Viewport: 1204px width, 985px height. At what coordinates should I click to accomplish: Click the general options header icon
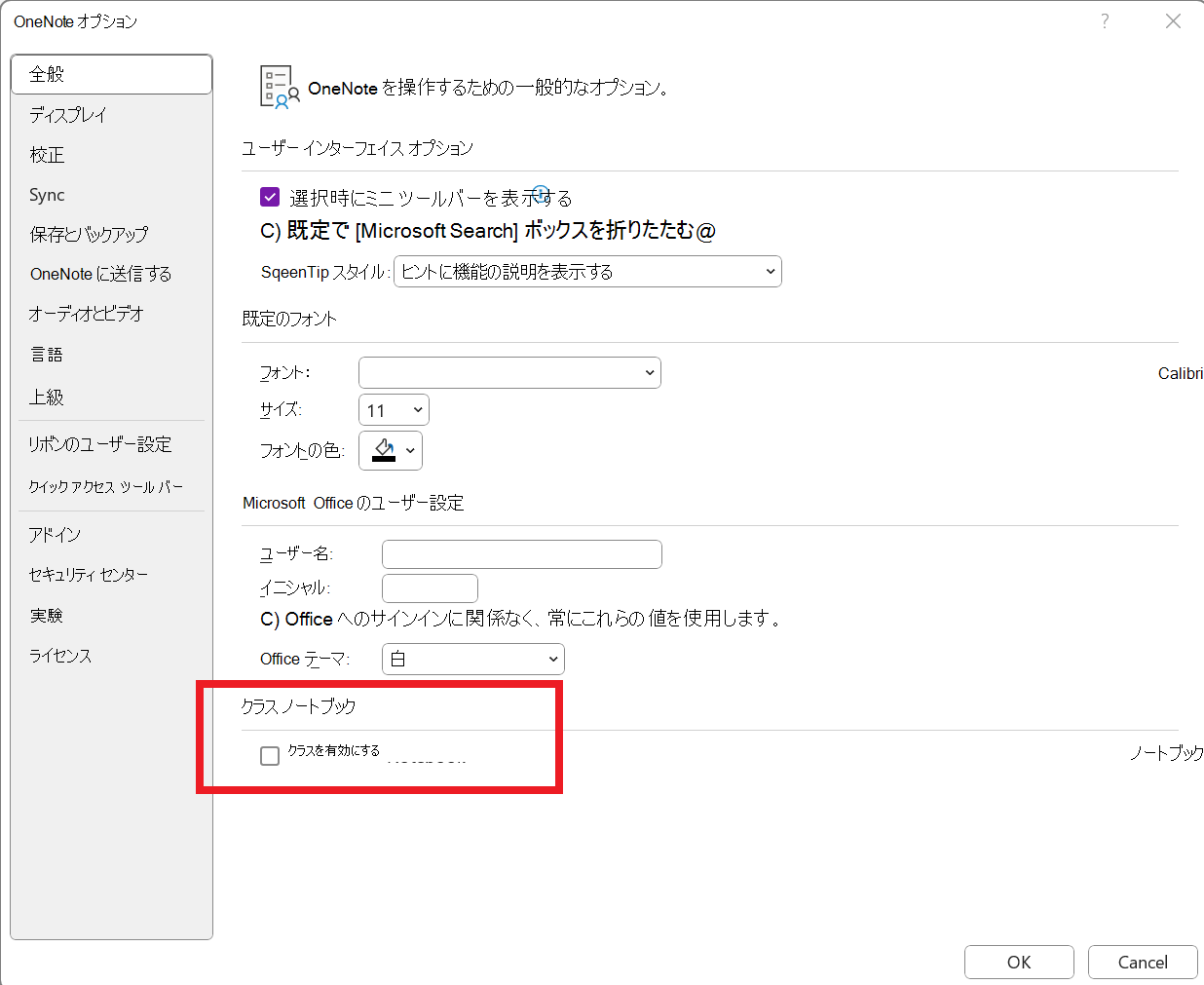click(280, 87)
